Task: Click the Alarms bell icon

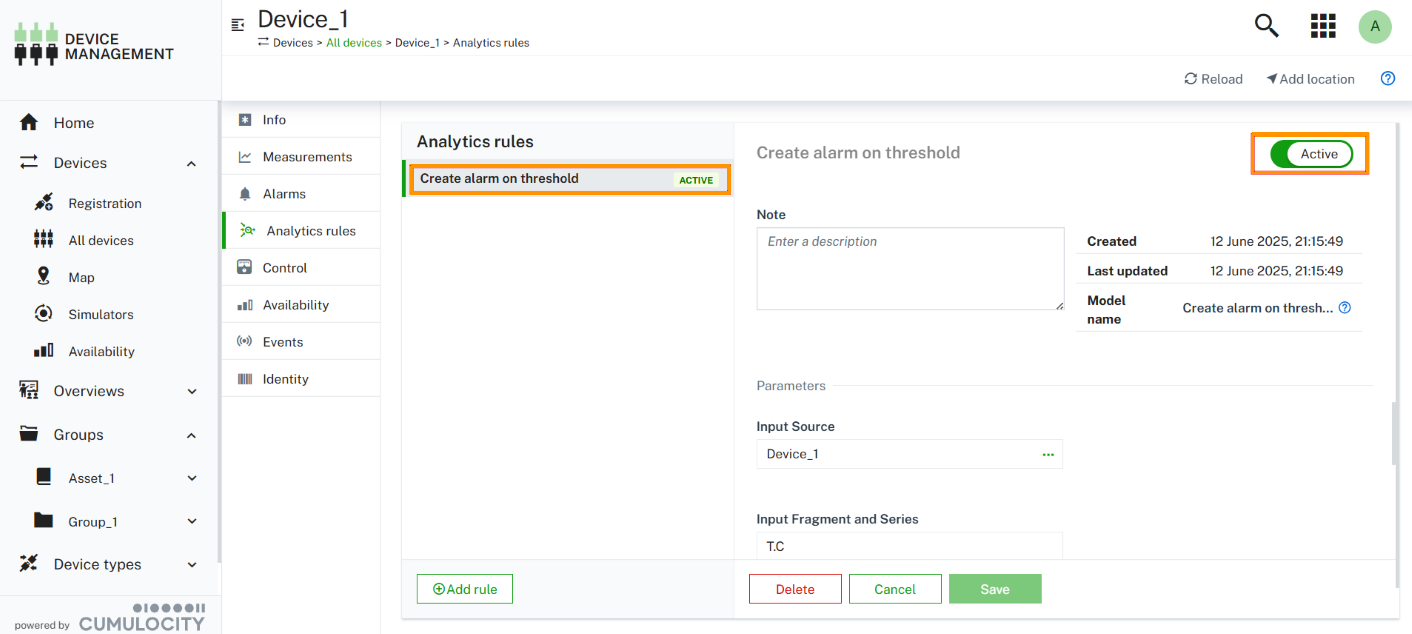Action: (245, 194)
